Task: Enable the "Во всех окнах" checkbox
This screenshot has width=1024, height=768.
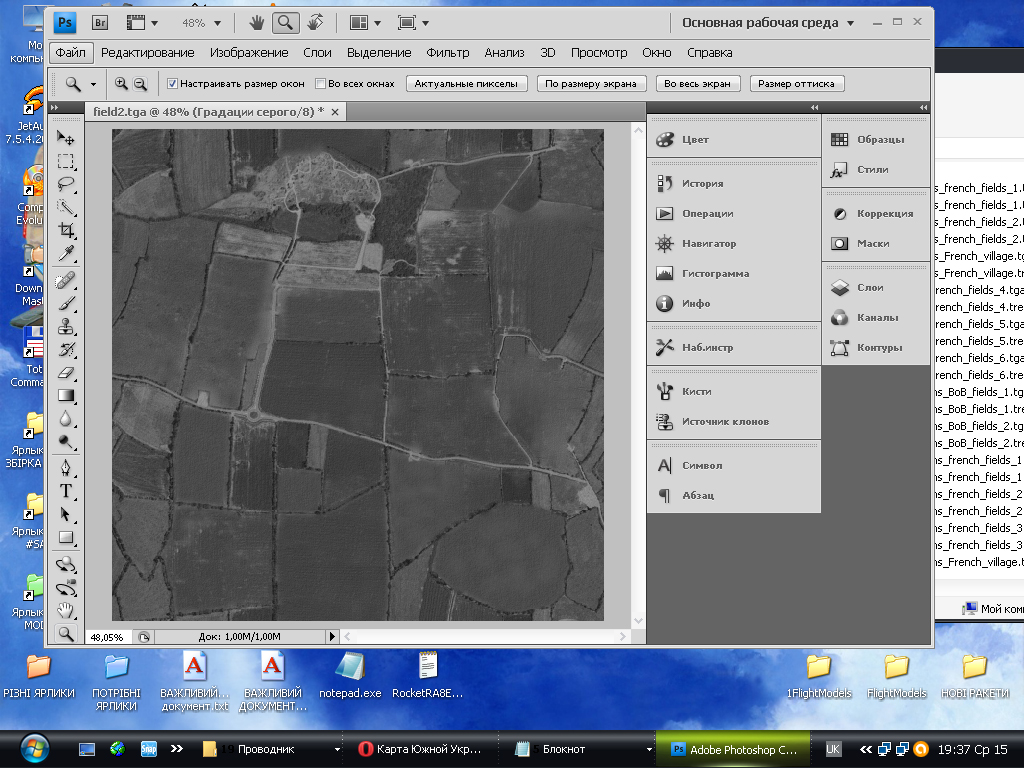Action: pyautogui.click(x=321, y=84)
